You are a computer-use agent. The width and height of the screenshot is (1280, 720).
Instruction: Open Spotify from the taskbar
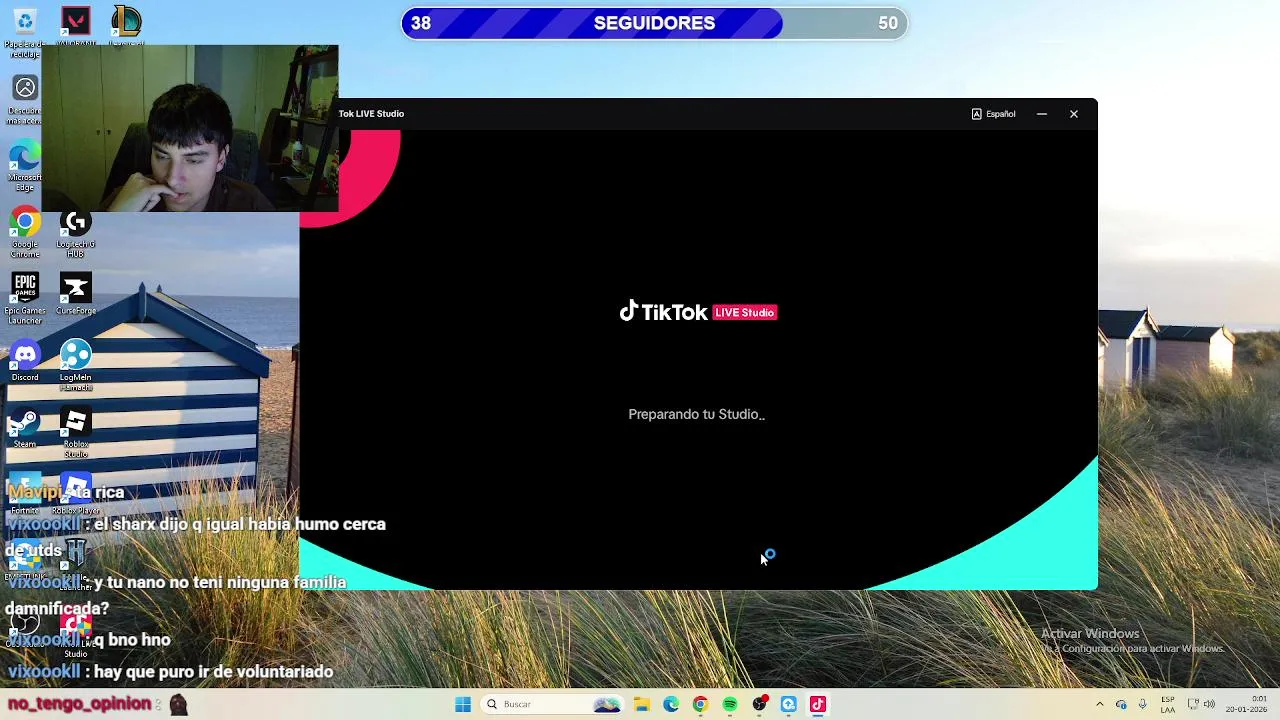[x=730, y=704]
